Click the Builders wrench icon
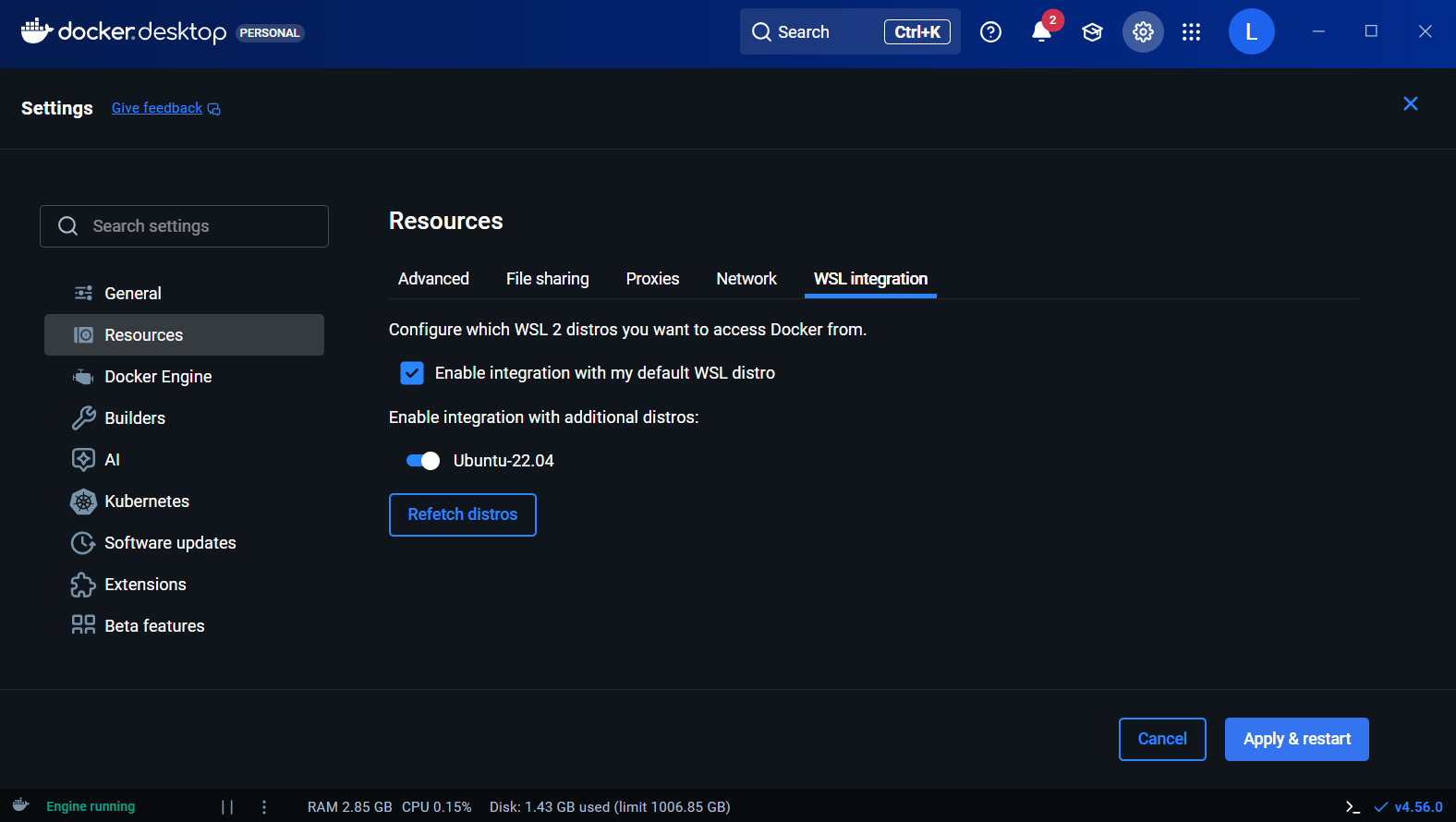Screen dimensions: 1456x822 click(x=83, y=417)
